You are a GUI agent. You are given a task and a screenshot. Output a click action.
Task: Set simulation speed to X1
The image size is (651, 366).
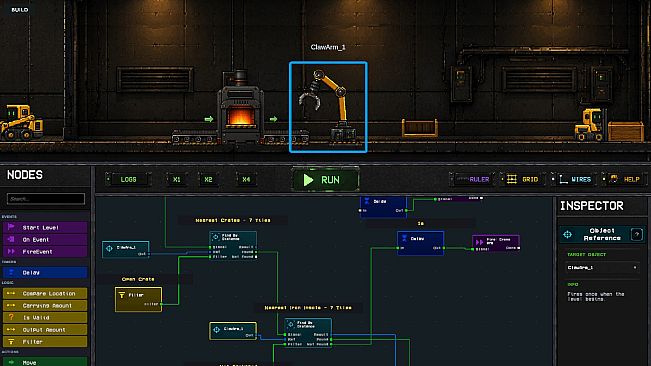click(x=177, y=180)
